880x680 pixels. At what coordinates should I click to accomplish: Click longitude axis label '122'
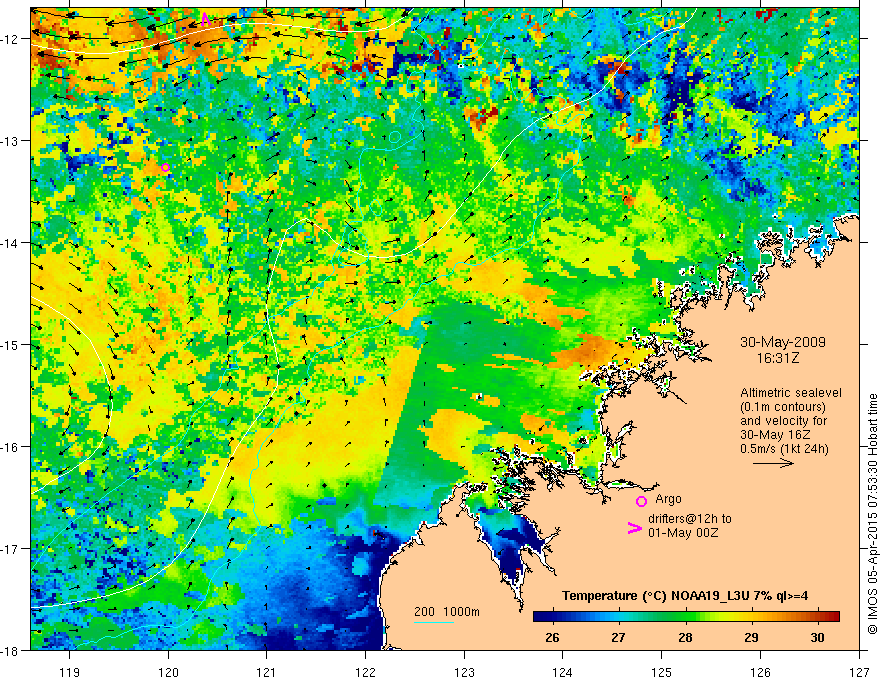(x=365, y=672)
